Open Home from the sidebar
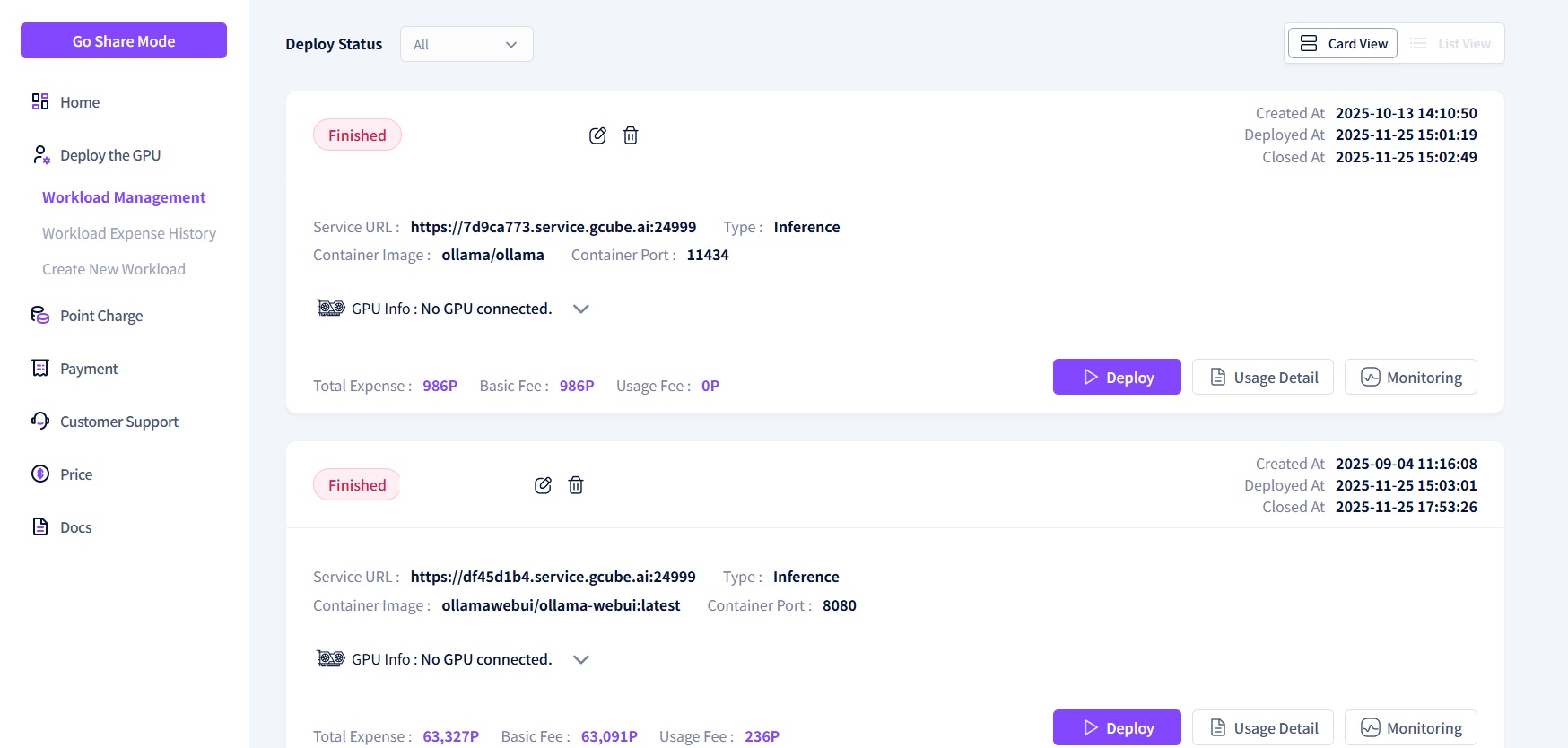This screenshot has height=748, width=1568. click(x=79, y=102)
